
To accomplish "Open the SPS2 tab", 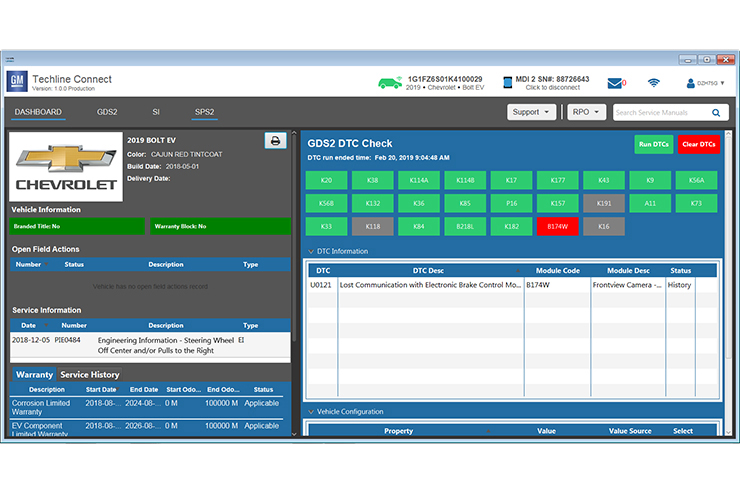I will point(204,112).
